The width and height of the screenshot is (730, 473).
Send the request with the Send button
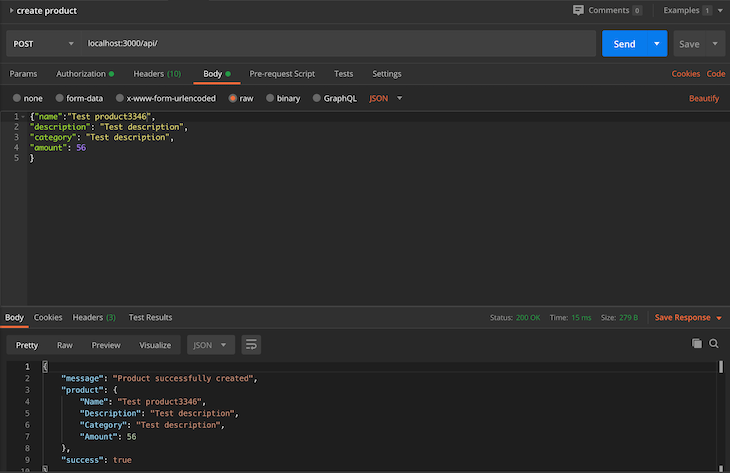click(624, 44)
